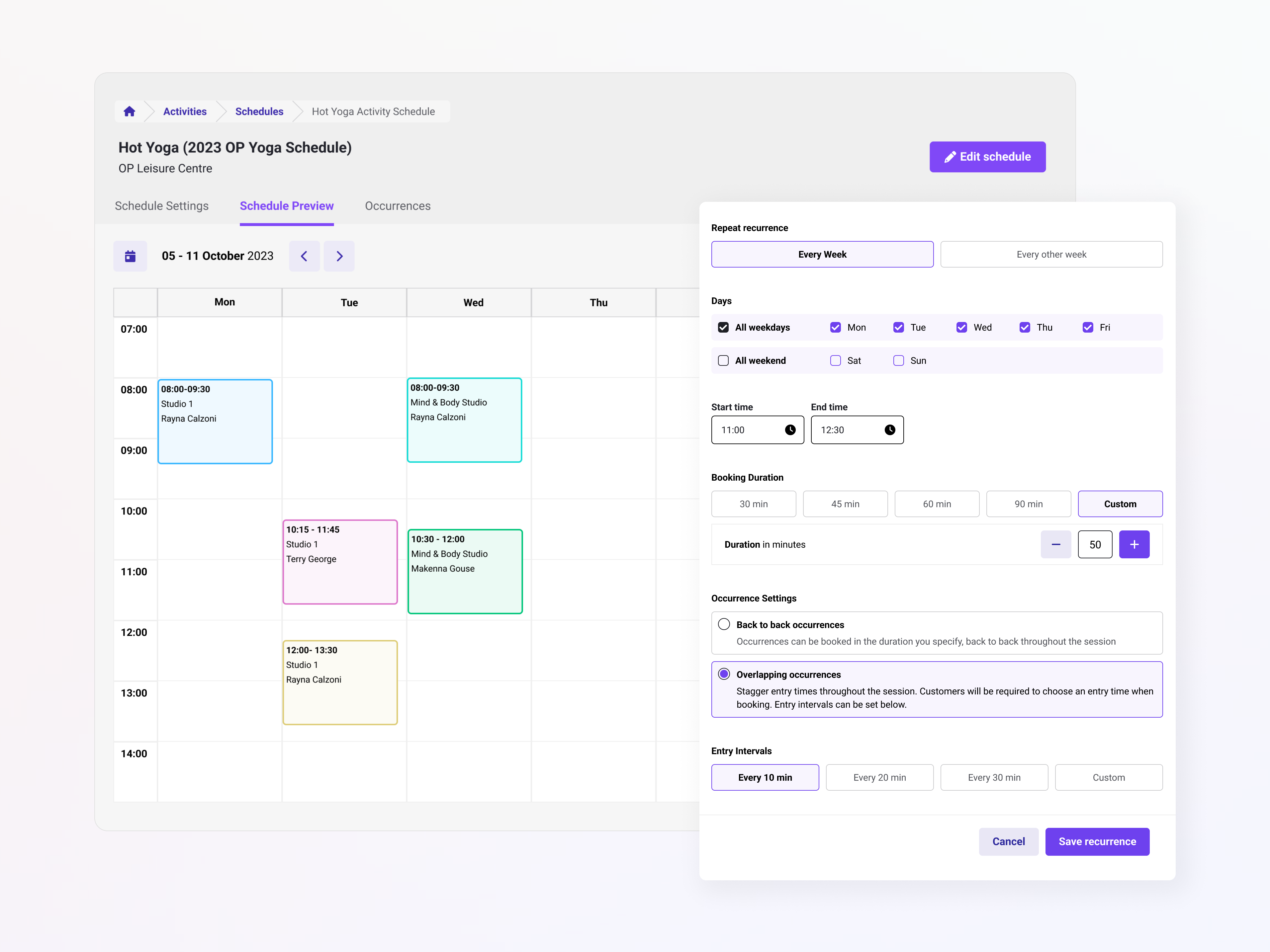Viewport: 1270px width, 952px height.
Task: Select 30 min booking duration
Action: pyautogui.click(x=753, y=504)
